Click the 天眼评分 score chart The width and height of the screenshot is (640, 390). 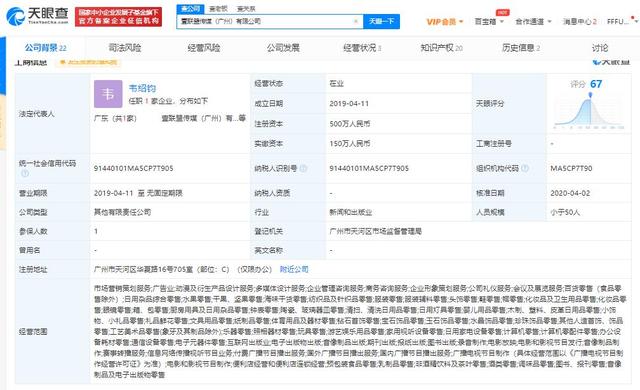pos(589,110)
